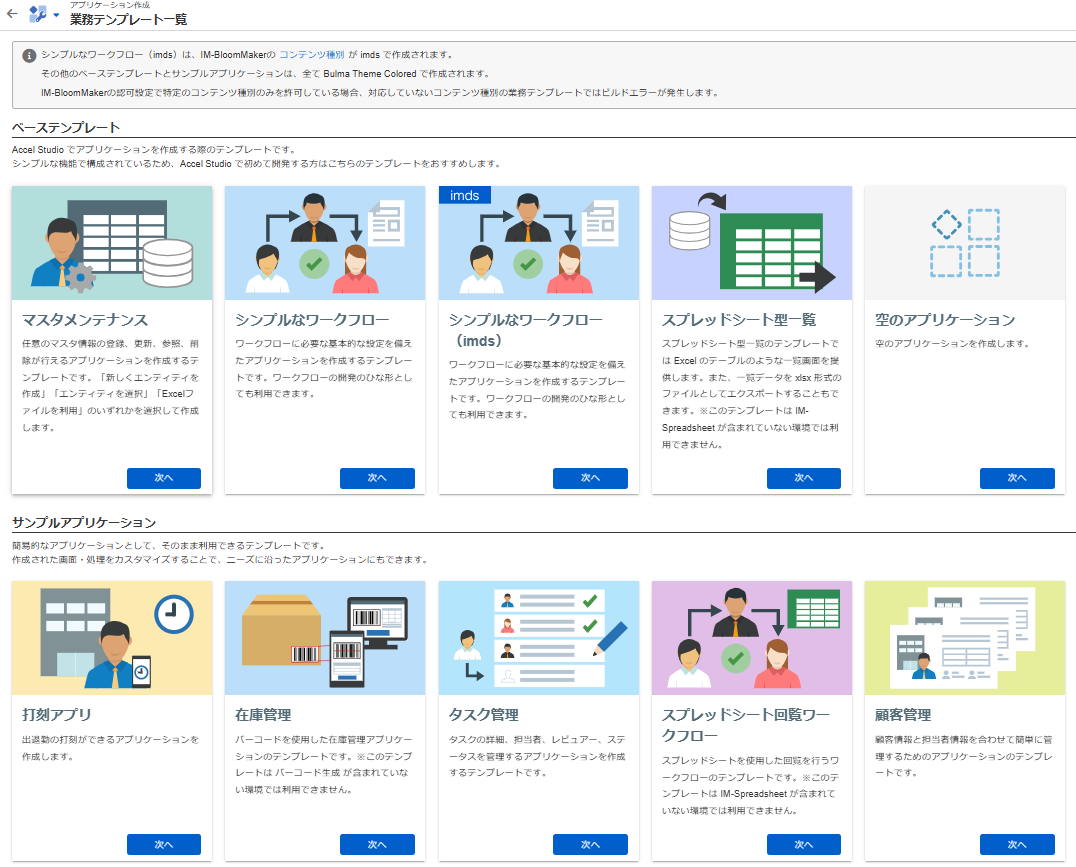Image resolution: width=1076 pixels, height=867 pixels.
Task: Click 次へ on the 顧客管理 card
Action: tap(1017, 844)
